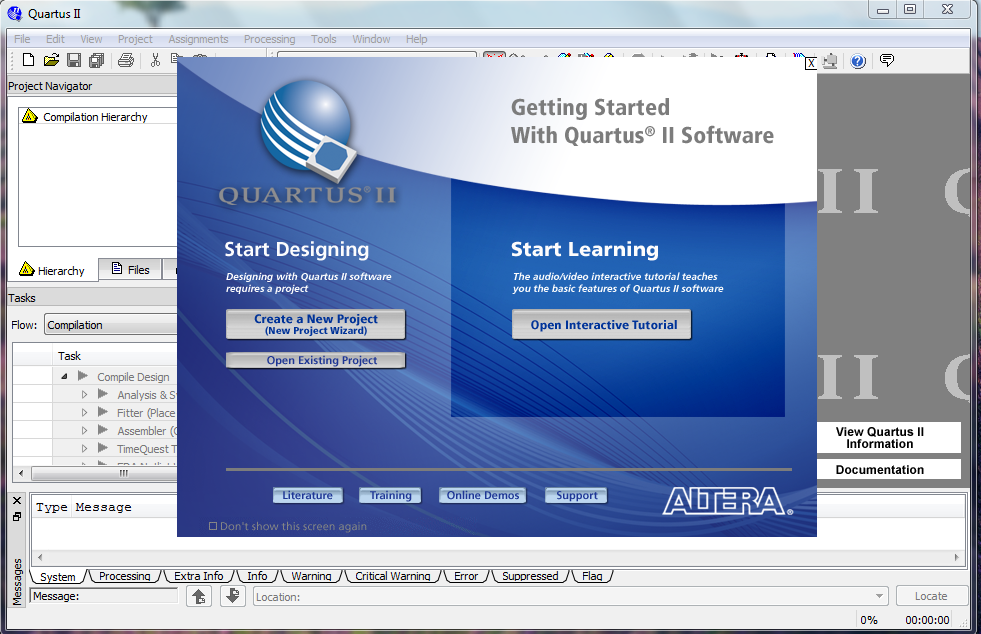Click the Documentation button
Viewport: 981px width, 634px height.
tap(889, 469)
